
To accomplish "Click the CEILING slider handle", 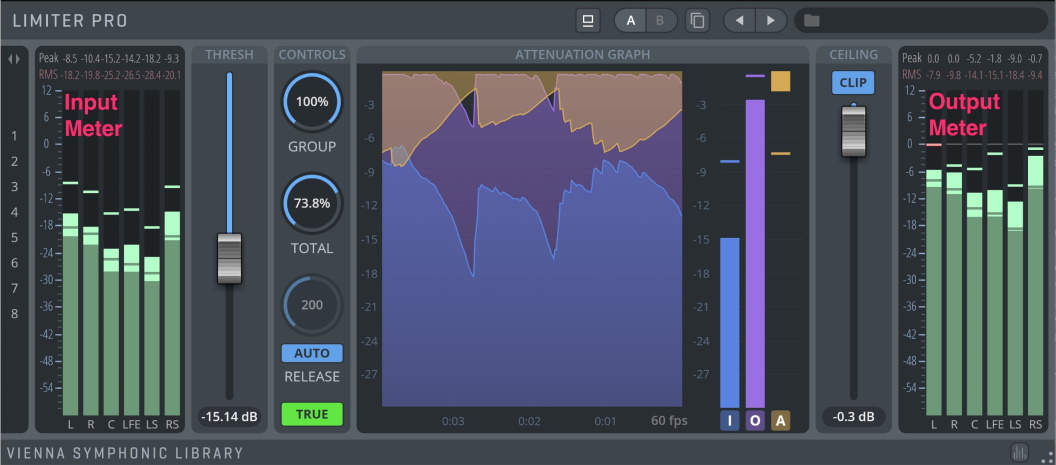I will 853,131.
